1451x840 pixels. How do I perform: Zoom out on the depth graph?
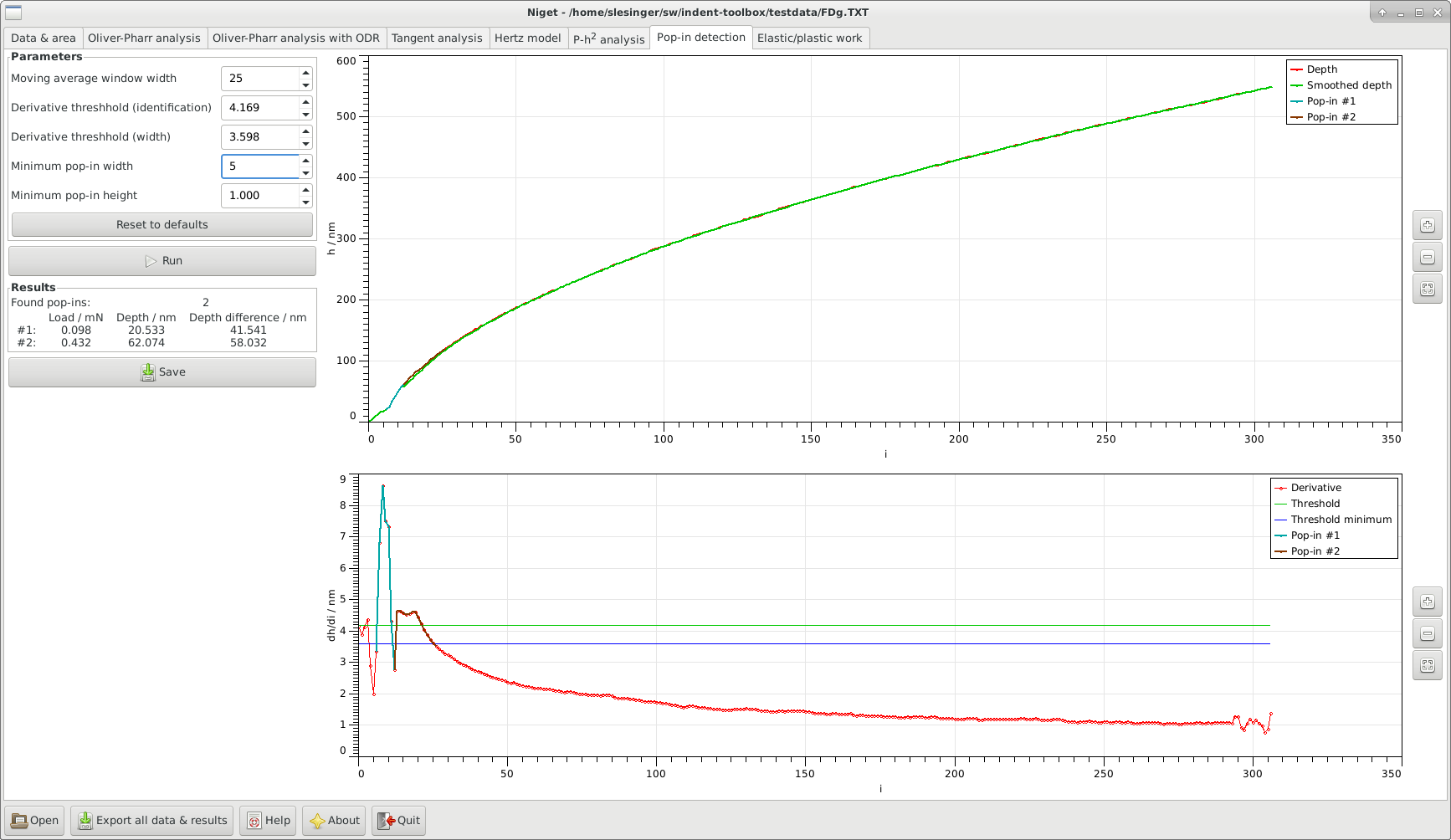pyautogui.click(x=1427, y=257)
